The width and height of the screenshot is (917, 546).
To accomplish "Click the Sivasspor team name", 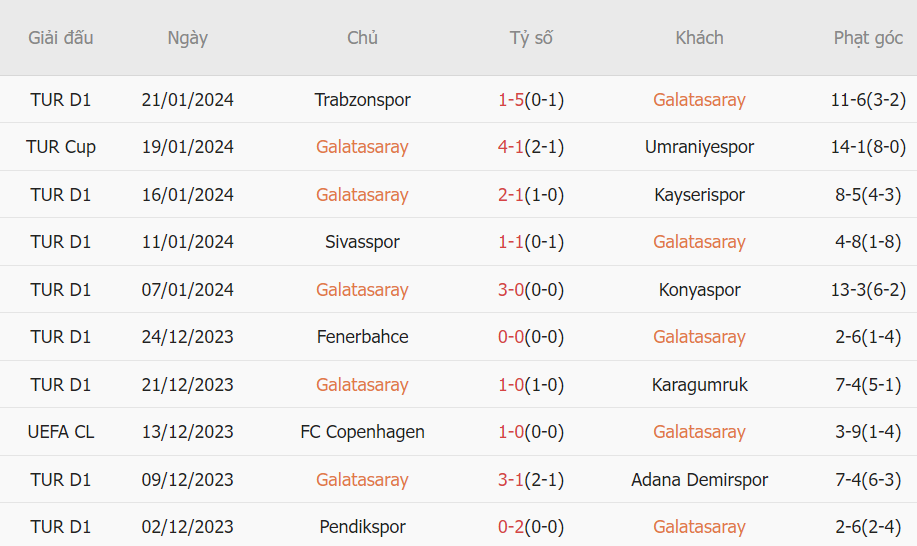I will point(362,242).
